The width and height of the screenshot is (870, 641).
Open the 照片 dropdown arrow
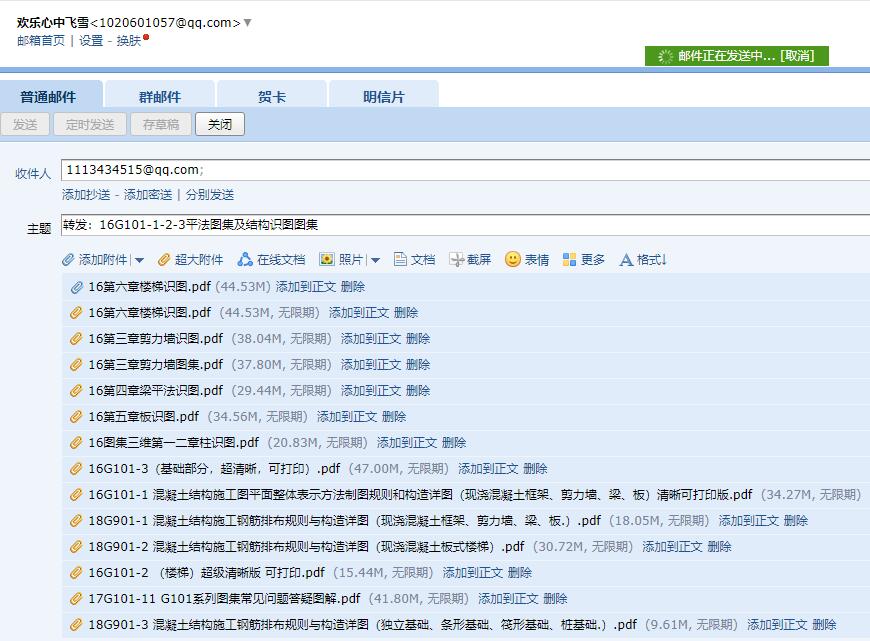pos(376,260)
